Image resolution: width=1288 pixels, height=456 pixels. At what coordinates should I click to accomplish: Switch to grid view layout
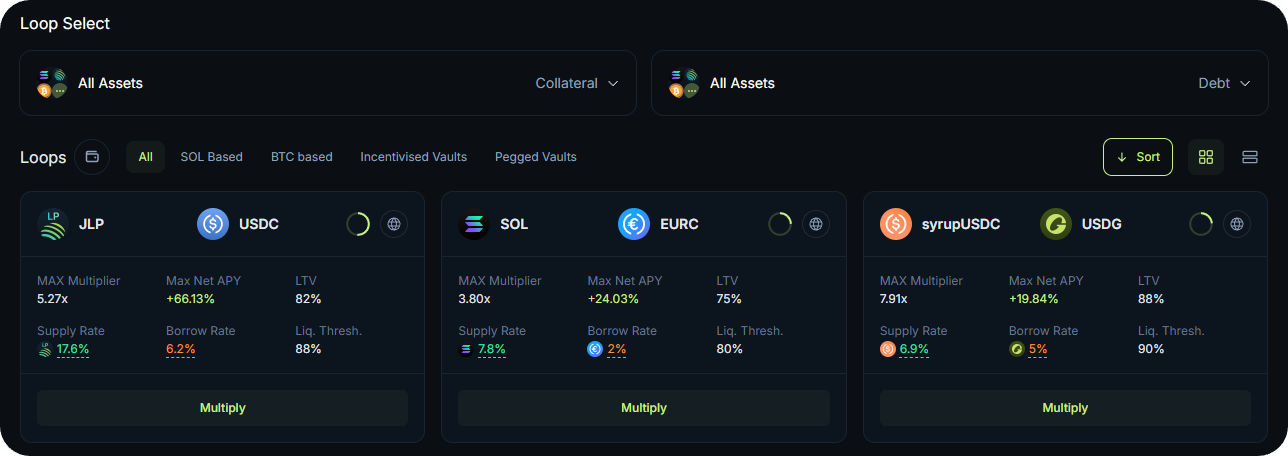pyautogui.click(x=1206, y=157)
